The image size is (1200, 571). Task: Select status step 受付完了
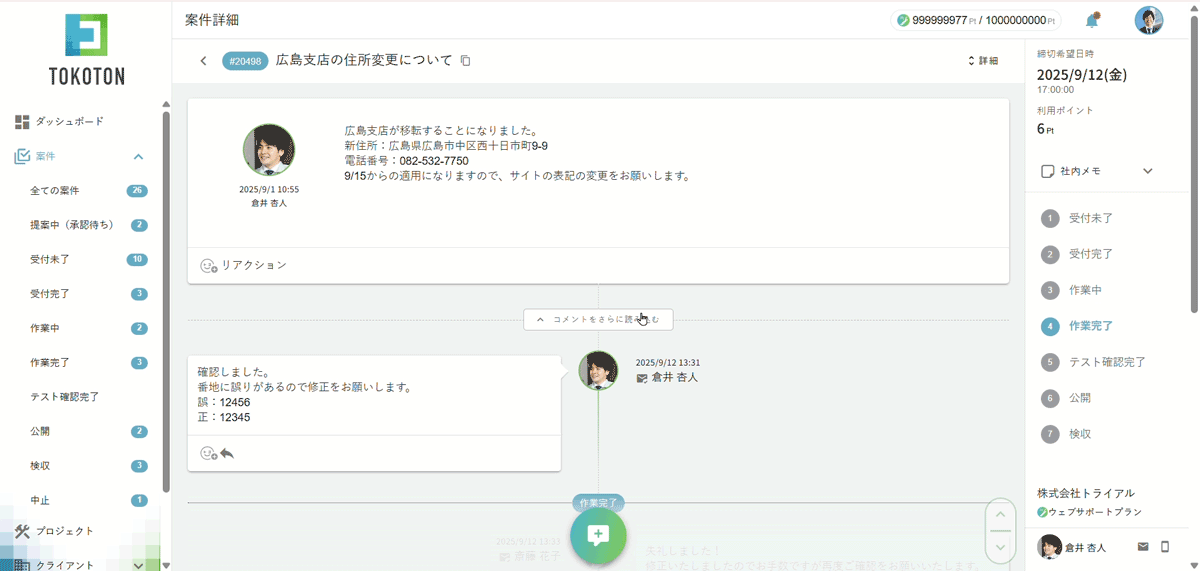(1090, 254)
